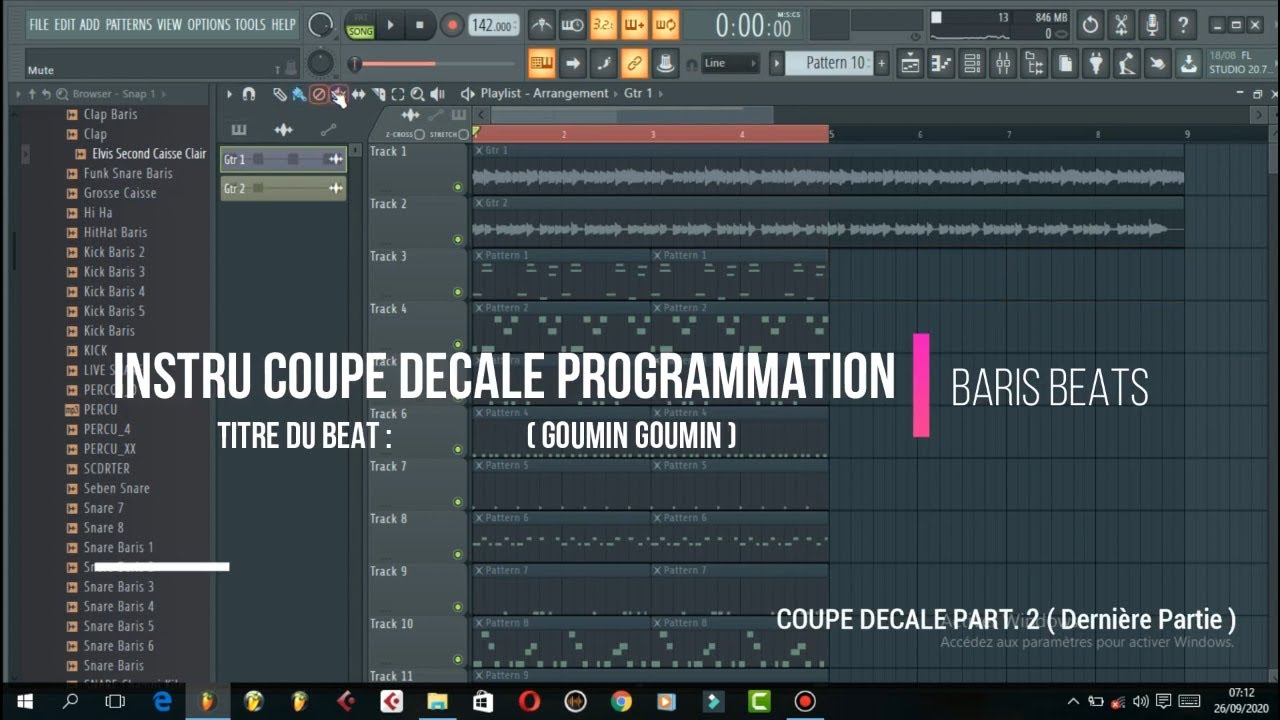Viewport: 1280px width, 720px height.
Task: Toggle typing keyboard to piano
Action: pyautogui.click(x=541, y=63)
